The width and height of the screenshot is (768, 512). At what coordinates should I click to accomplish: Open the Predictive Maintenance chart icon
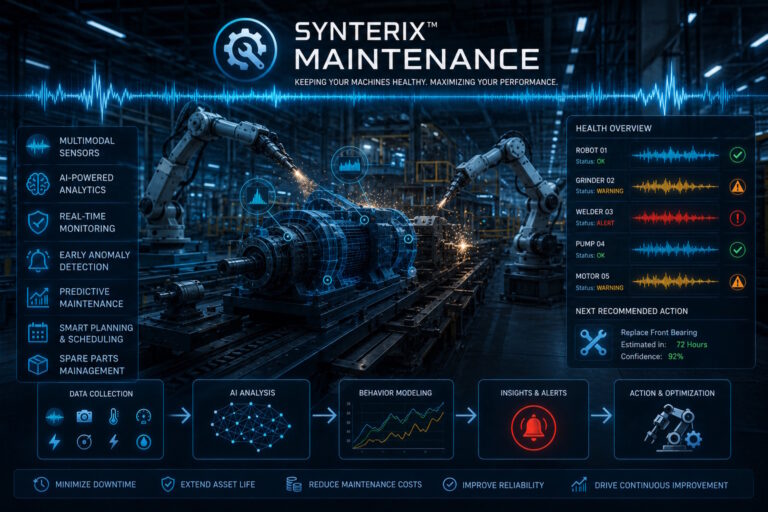38,297
